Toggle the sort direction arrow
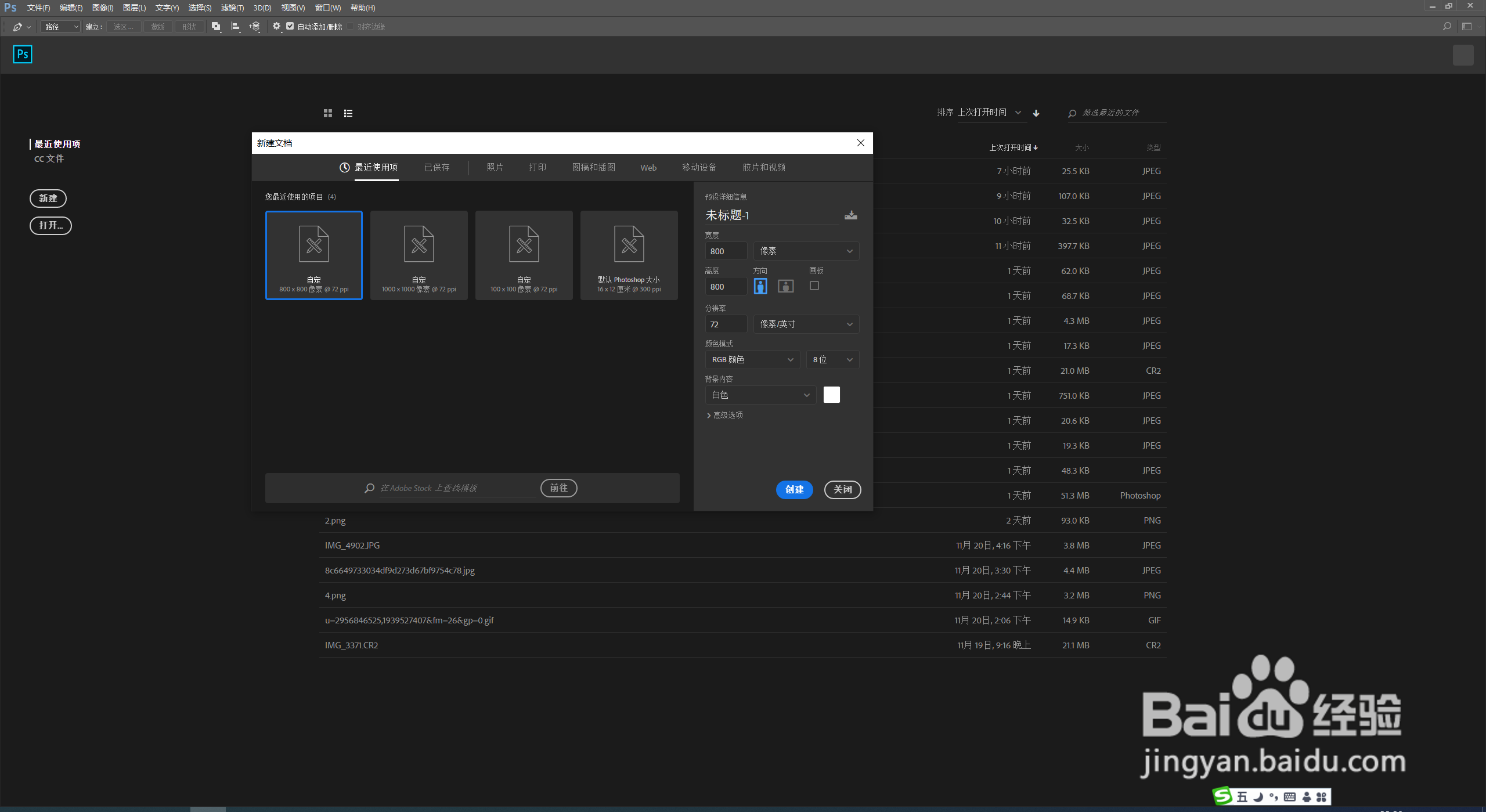The width and height of the screenshot is (1486, 812). [x=1036, y=113]
